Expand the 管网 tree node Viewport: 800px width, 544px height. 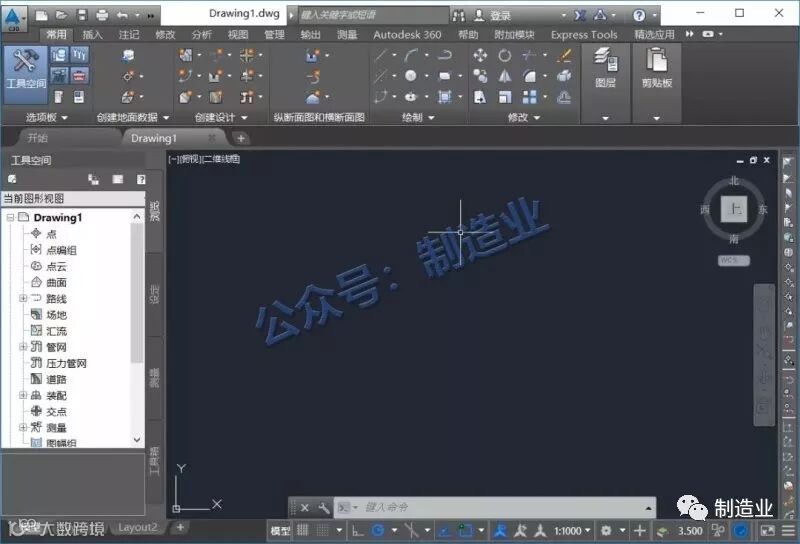tap(23, 347)
